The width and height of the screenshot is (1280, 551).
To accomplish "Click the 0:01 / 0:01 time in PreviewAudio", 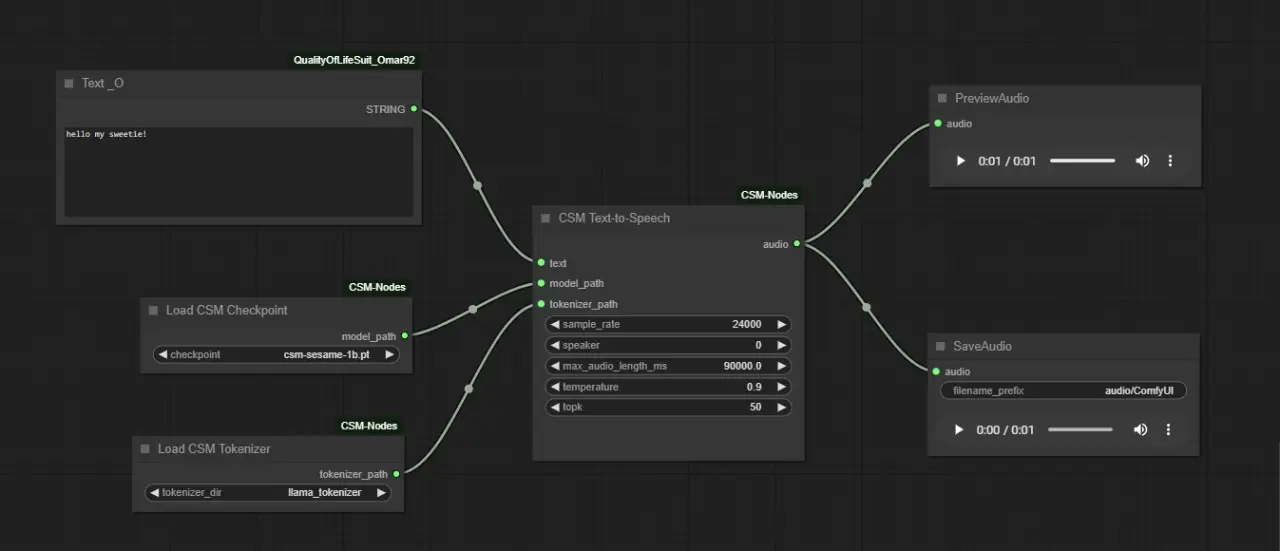I will coord(1007,161).
